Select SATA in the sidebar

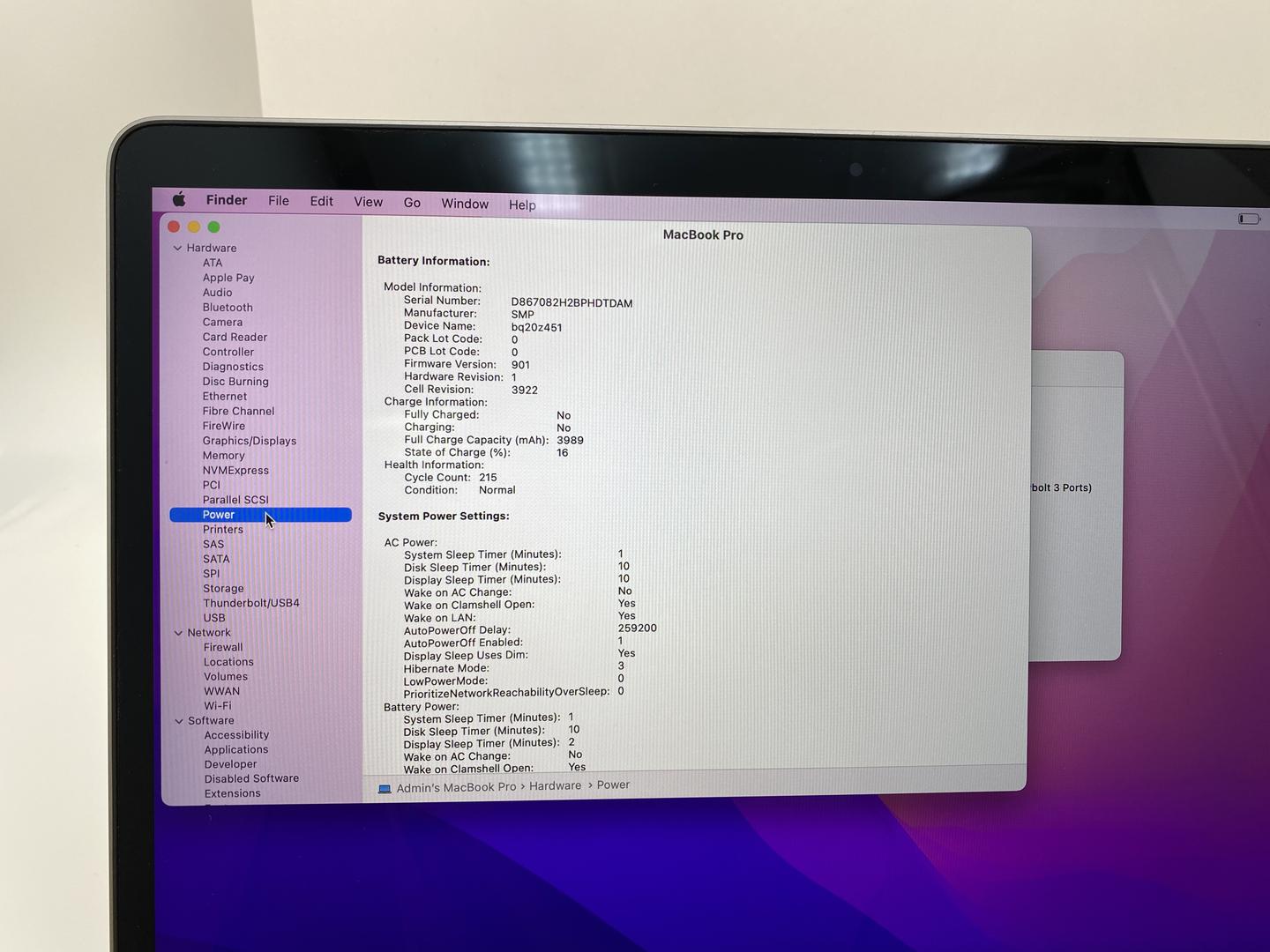point(216,559)
